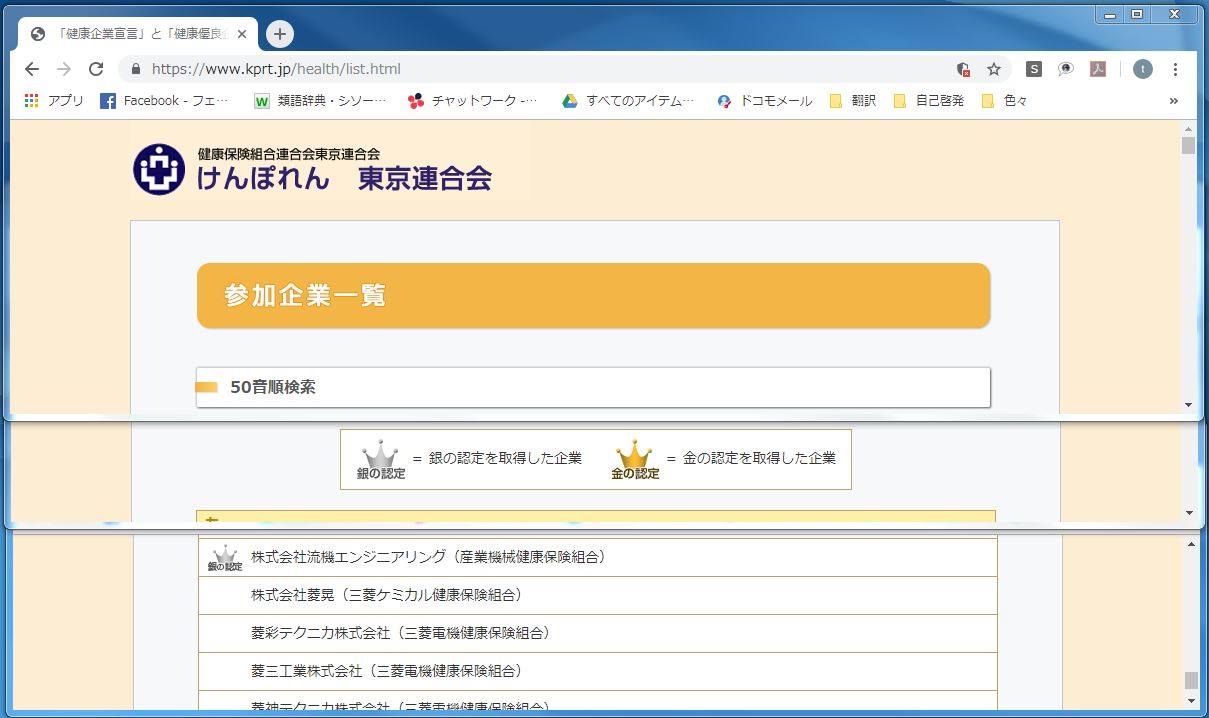Image resolution: width=1209 pixels, height=718 pixels.
Task: Select row 株式会社菱晃（三菱ケミカル健康保険組合）
Action: 597,595
